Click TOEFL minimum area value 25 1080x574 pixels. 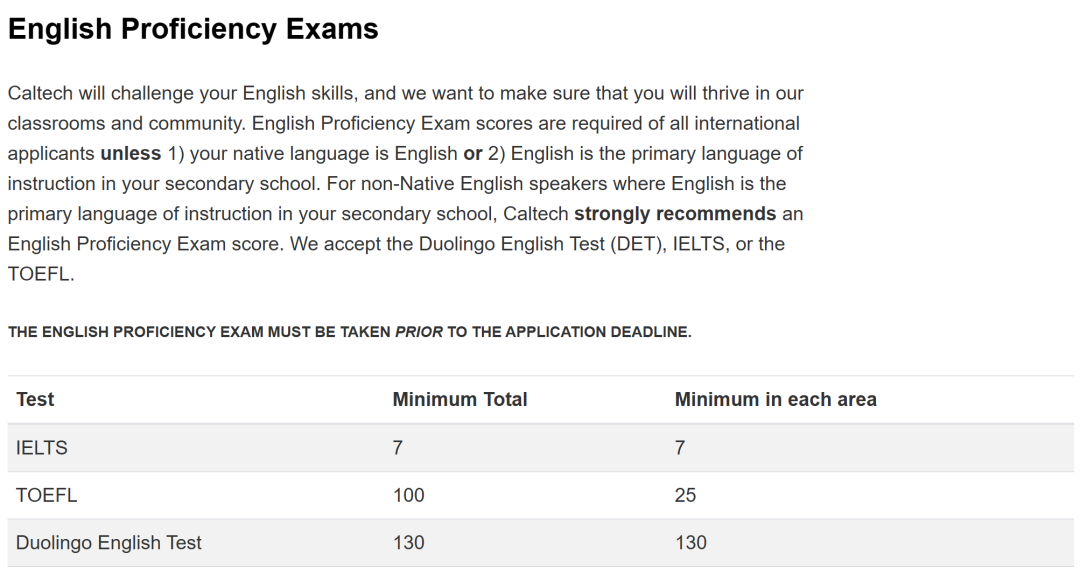click(685, 495)
